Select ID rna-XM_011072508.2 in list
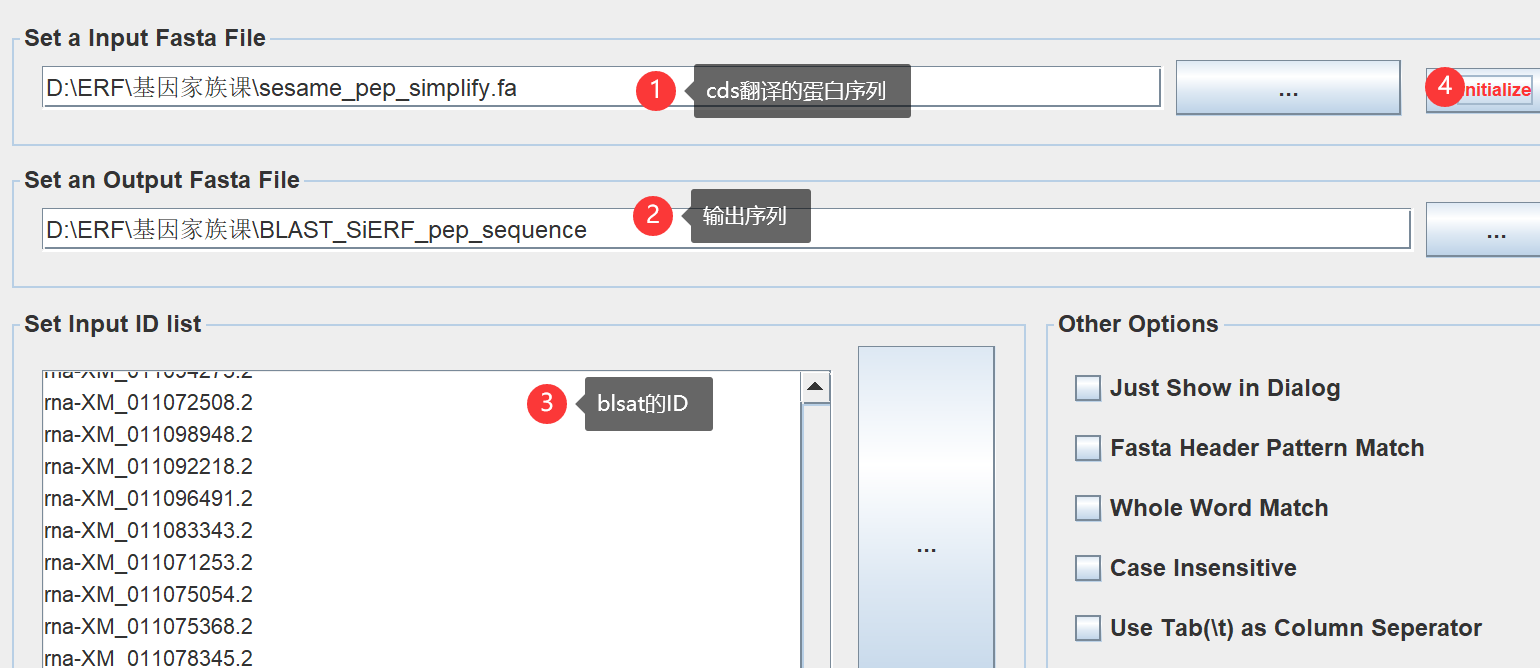The height and width of the screenshot is (668, 1540). (149, 403)
